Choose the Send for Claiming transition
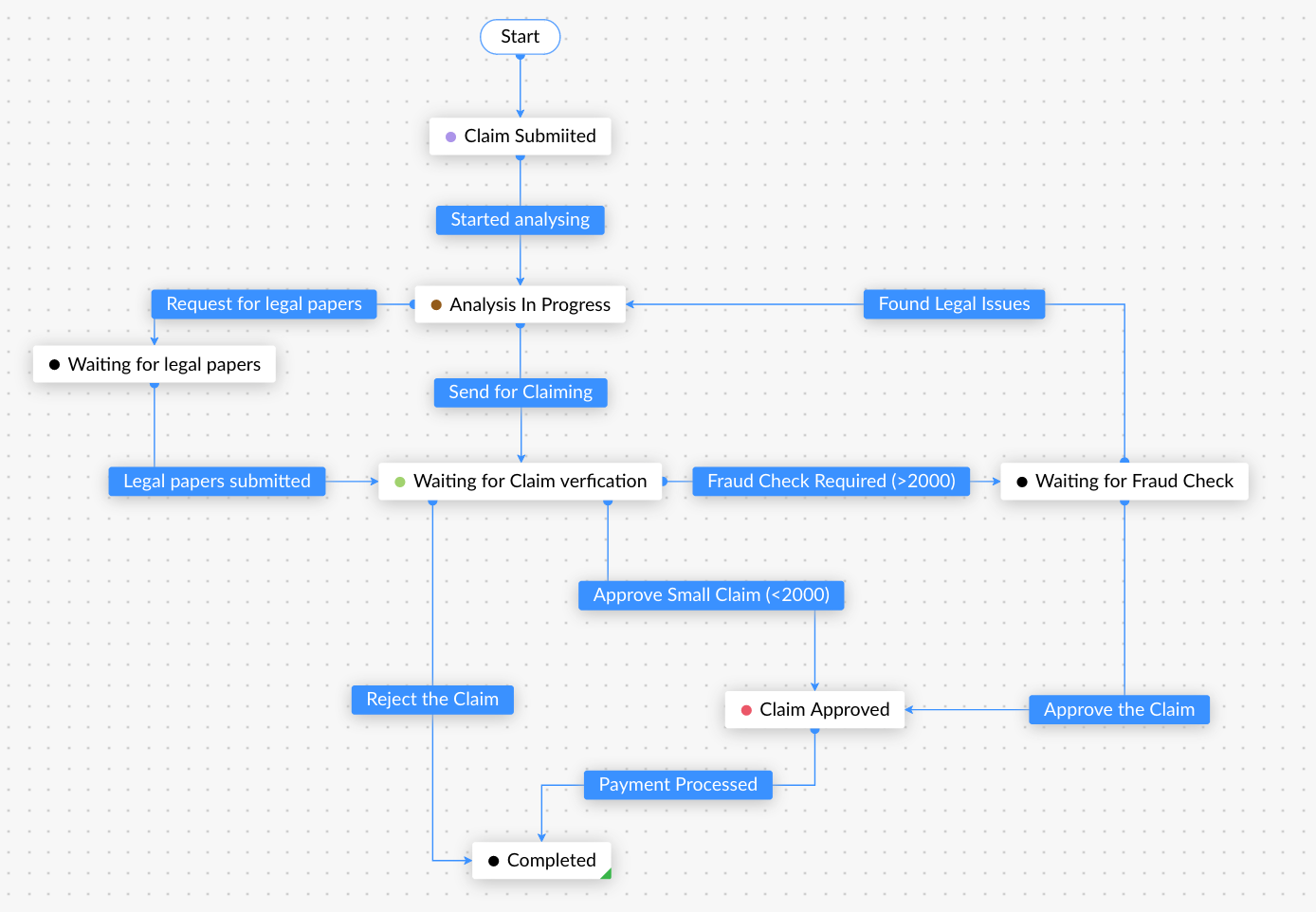1316x912 pixels. (x=521, y=392)
